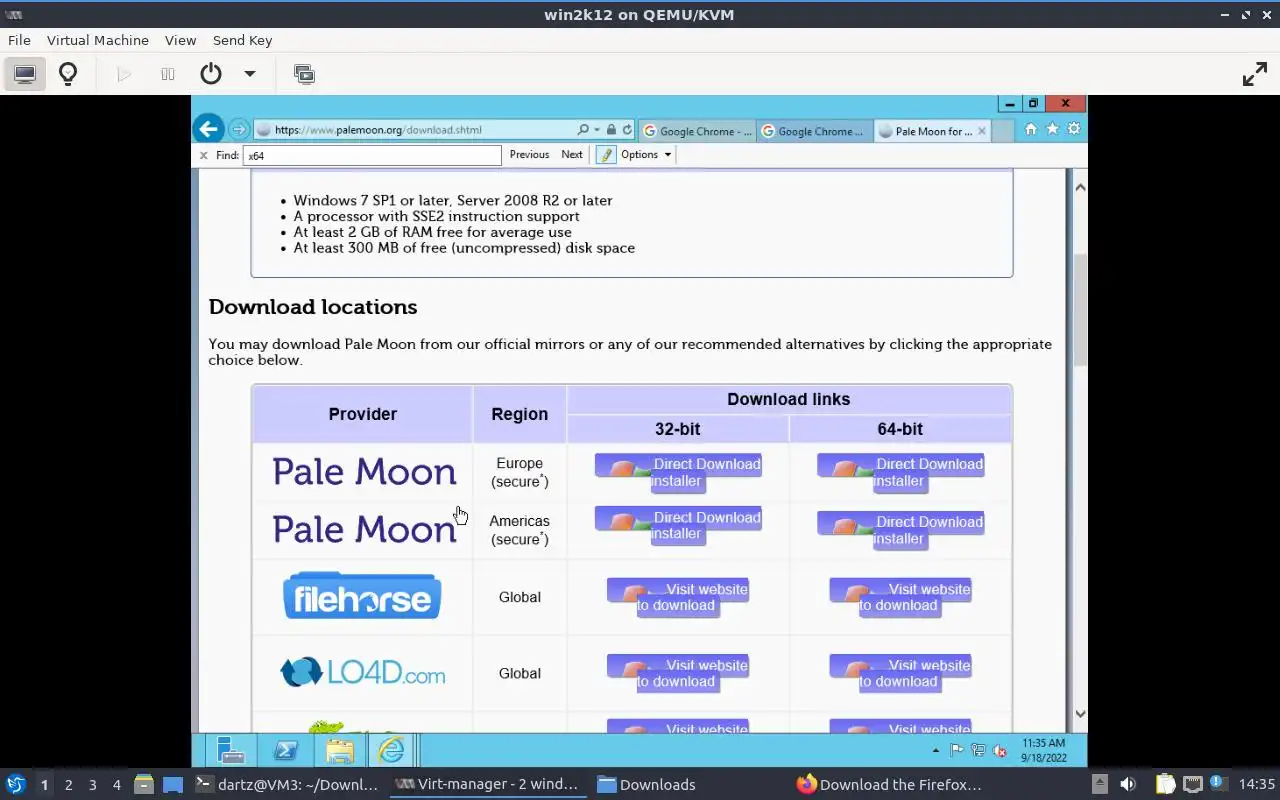This screenshot has height=800, width=1280.
Task: Click the Run virtual machine button
Action: coord(124,74)
